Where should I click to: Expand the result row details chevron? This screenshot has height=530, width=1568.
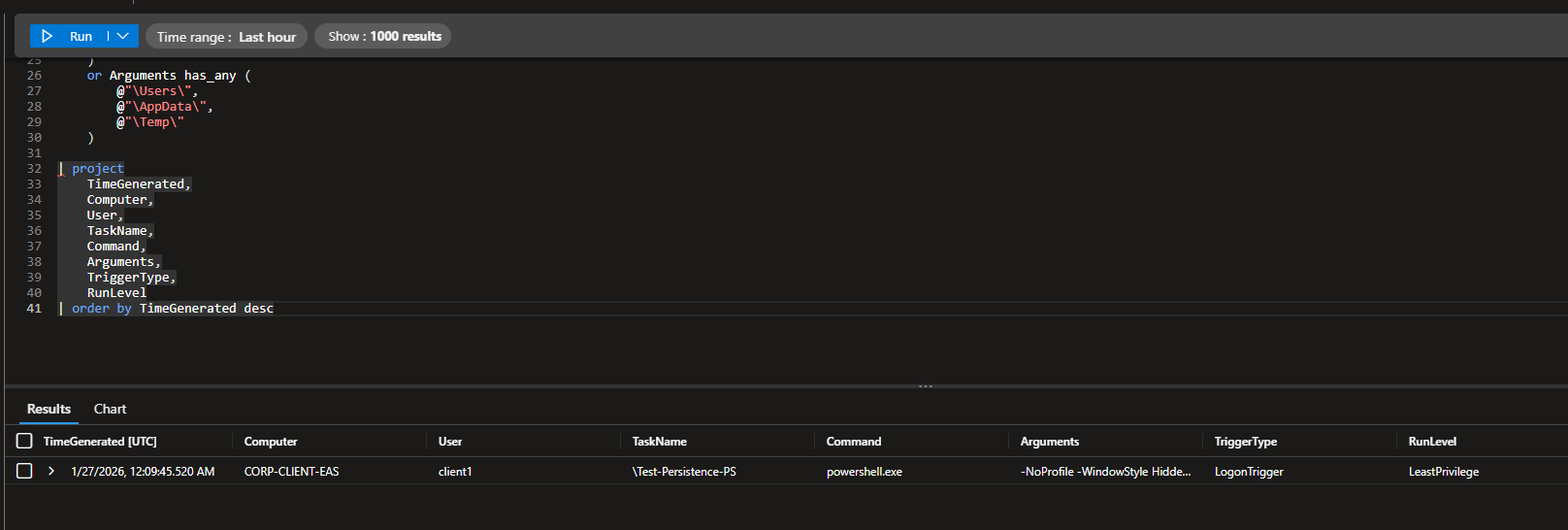51,472
